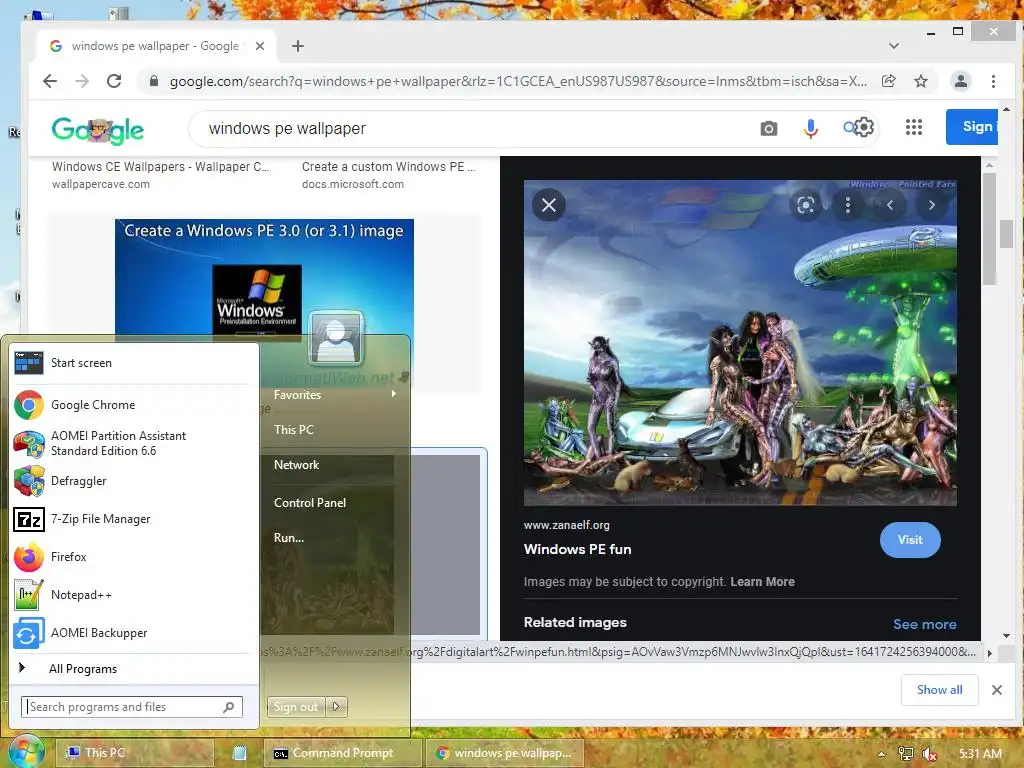Launch AOMEI Partition Assistant Standard Edition
The height and width of the screenshot is (768, 1024).
click(131, 443)
